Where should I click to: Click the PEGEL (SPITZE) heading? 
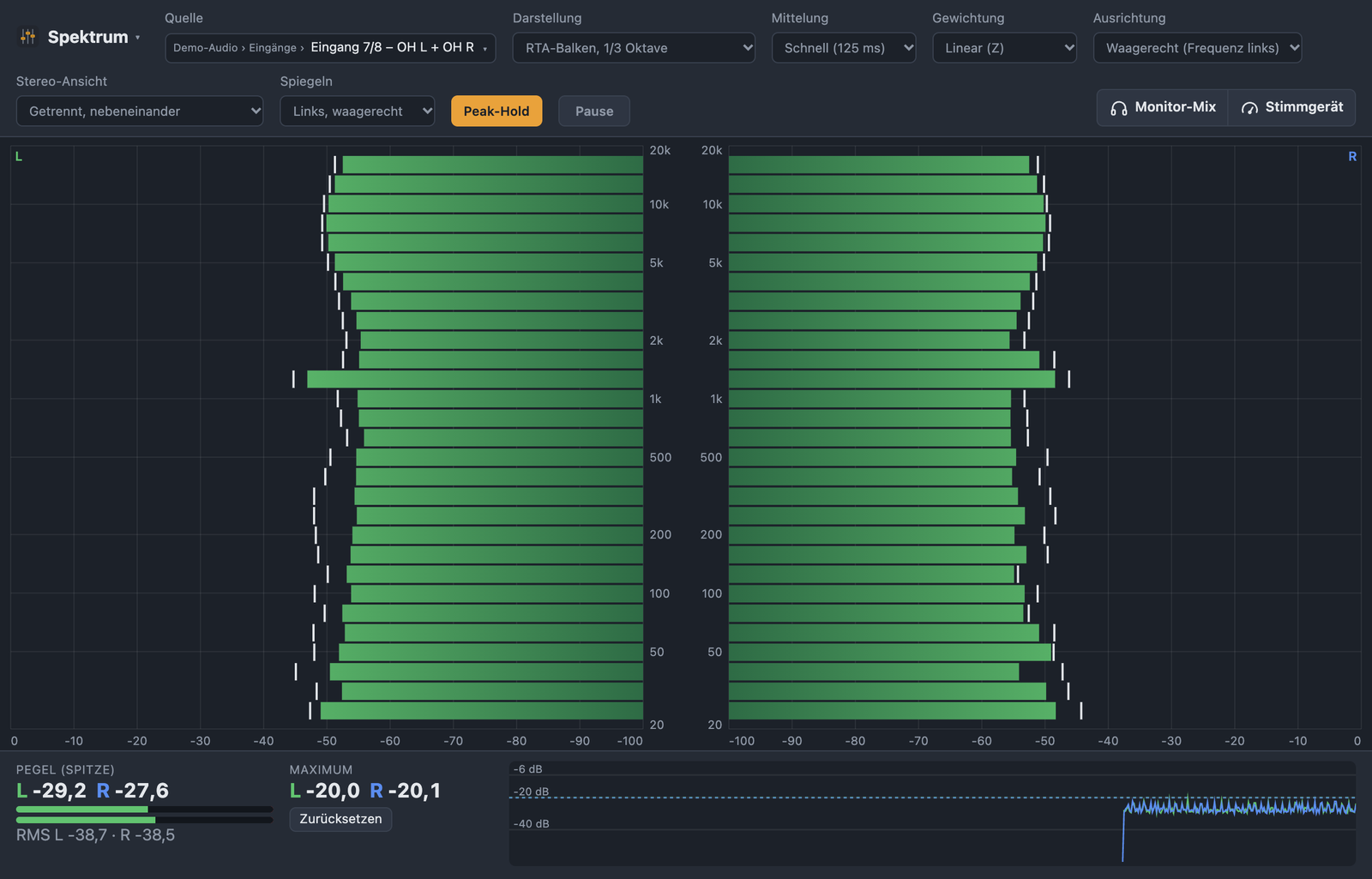pos(65,770)
